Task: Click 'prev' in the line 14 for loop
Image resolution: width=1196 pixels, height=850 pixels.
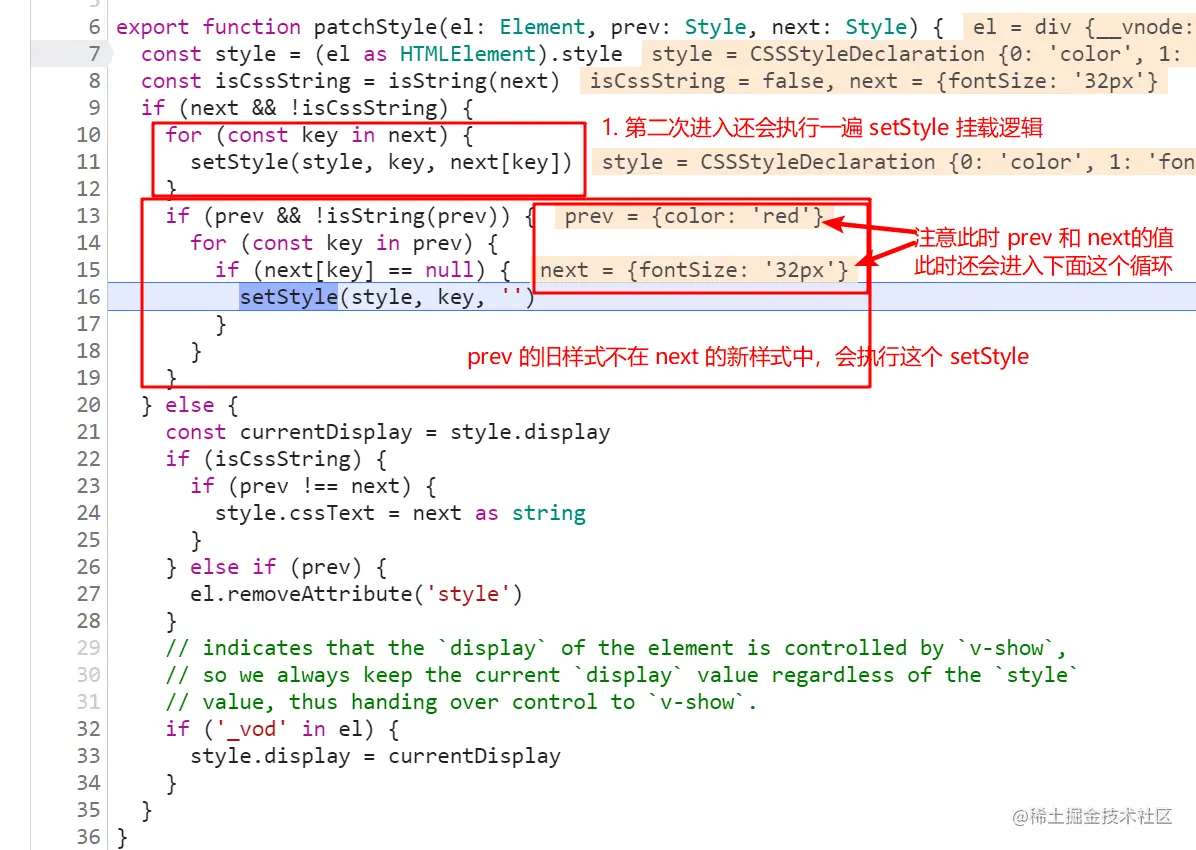Action: click(437, 243)
